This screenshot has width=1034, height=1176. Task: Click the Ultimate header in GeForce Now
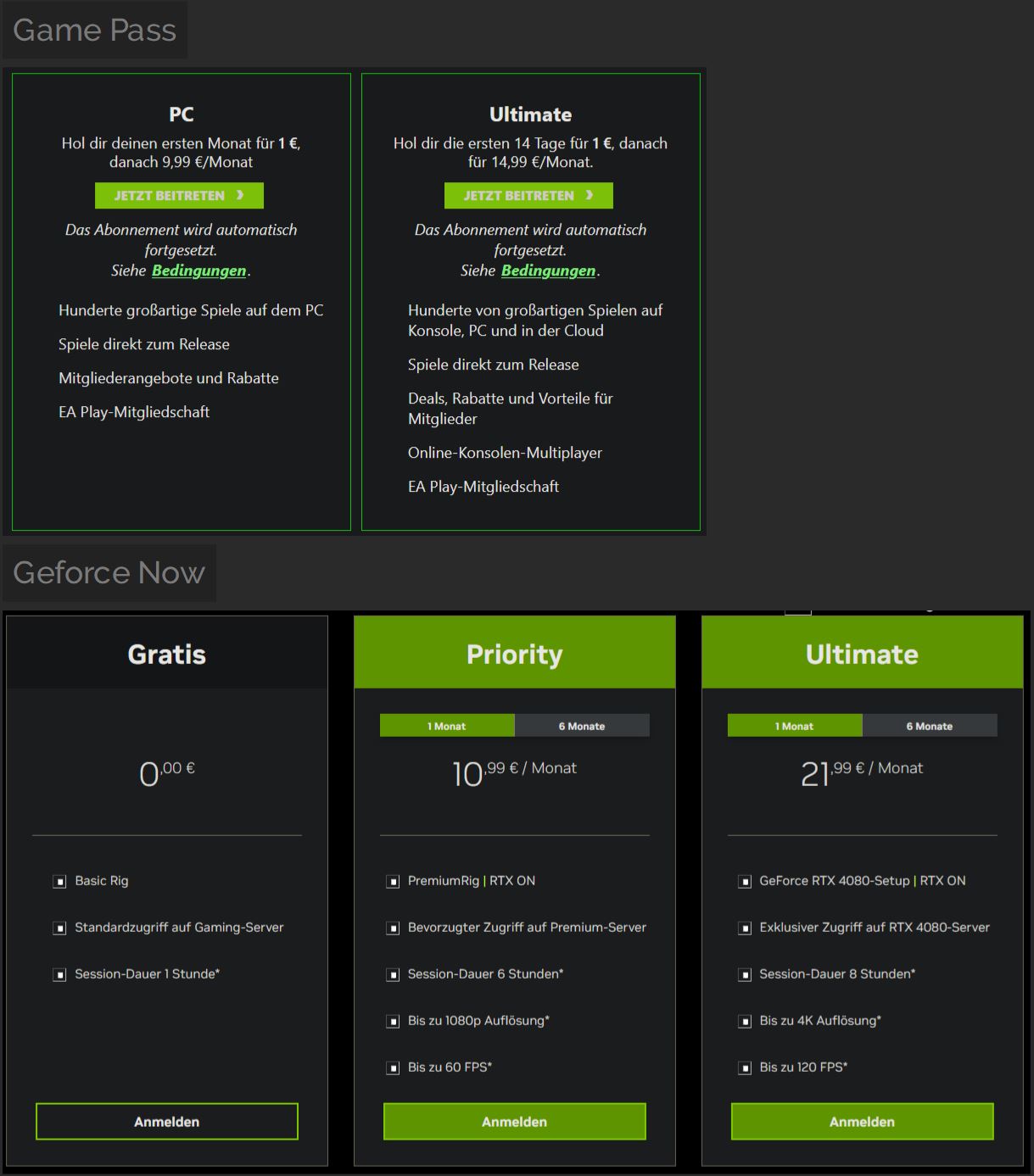(863, 654)
